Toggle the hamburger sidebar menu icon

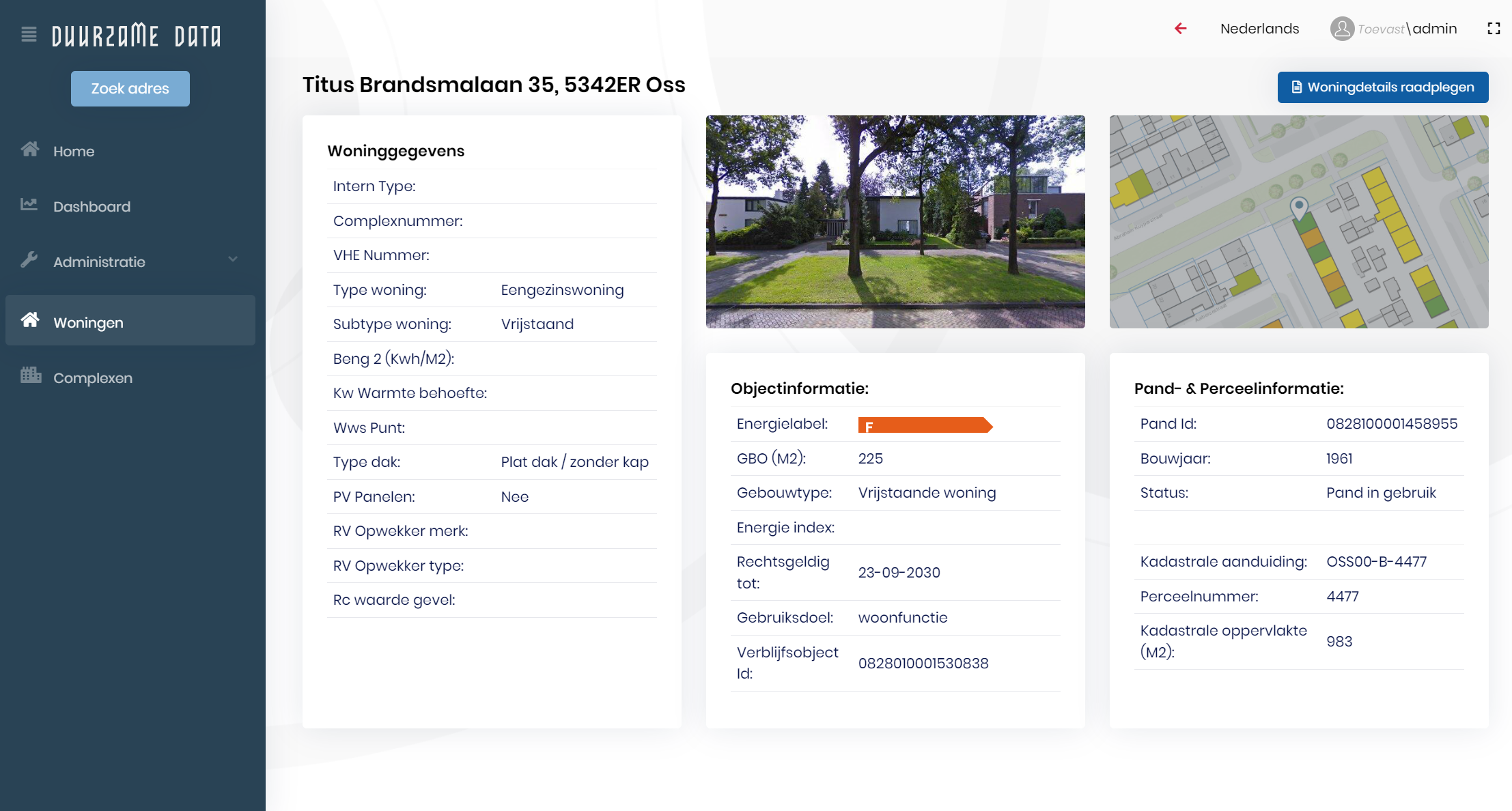29,34
